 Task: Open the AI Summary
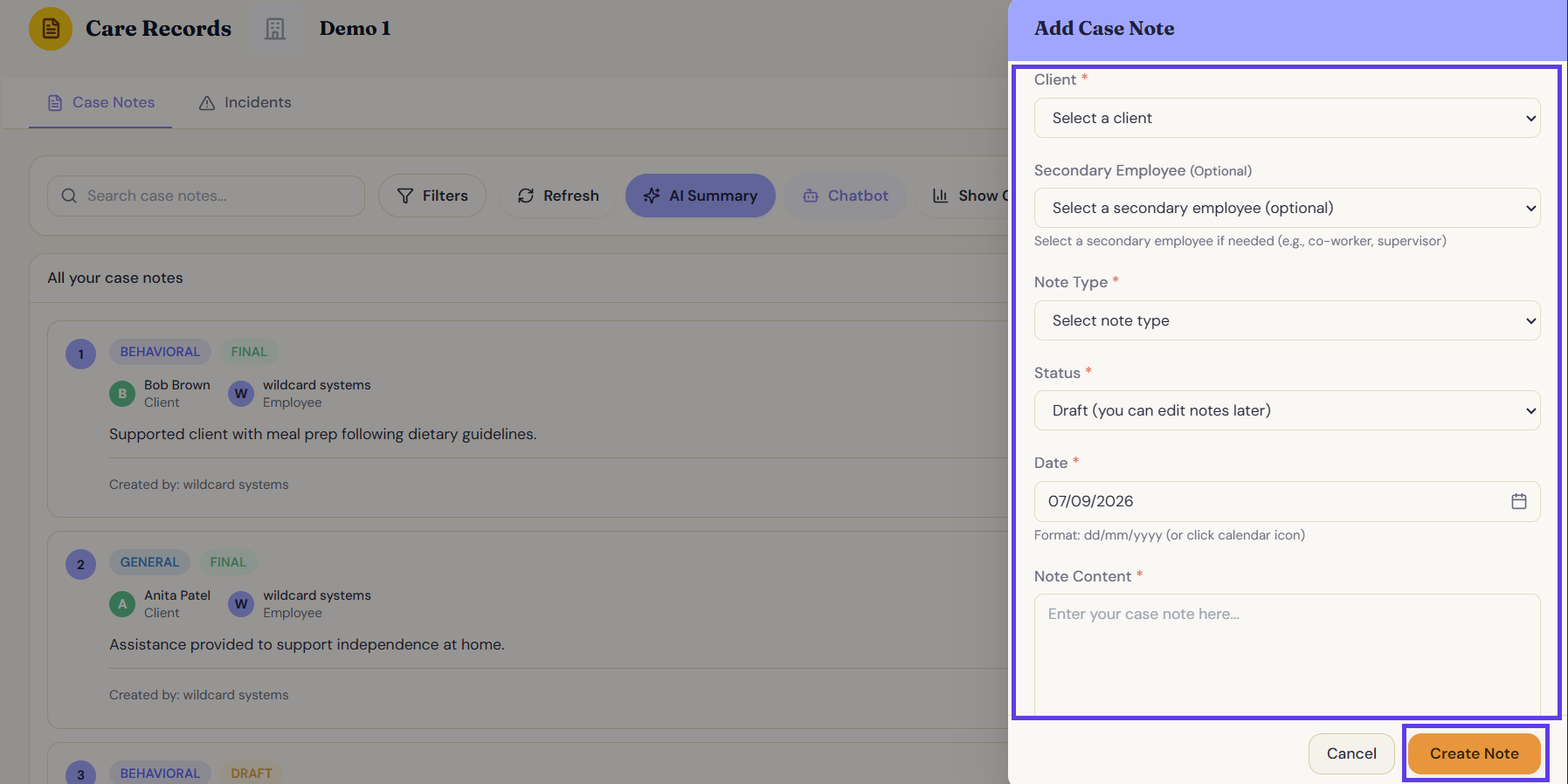(701, 196)
